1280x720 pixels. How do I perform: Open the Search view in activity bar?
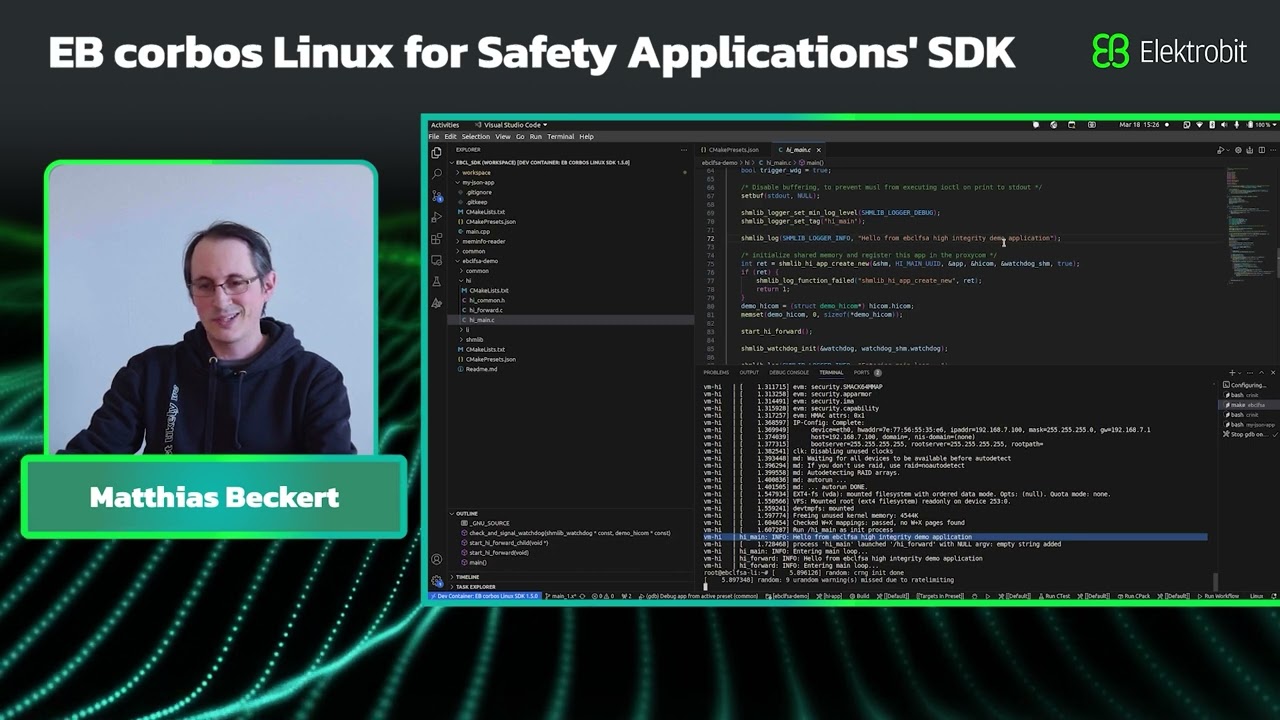click(436, 174)
